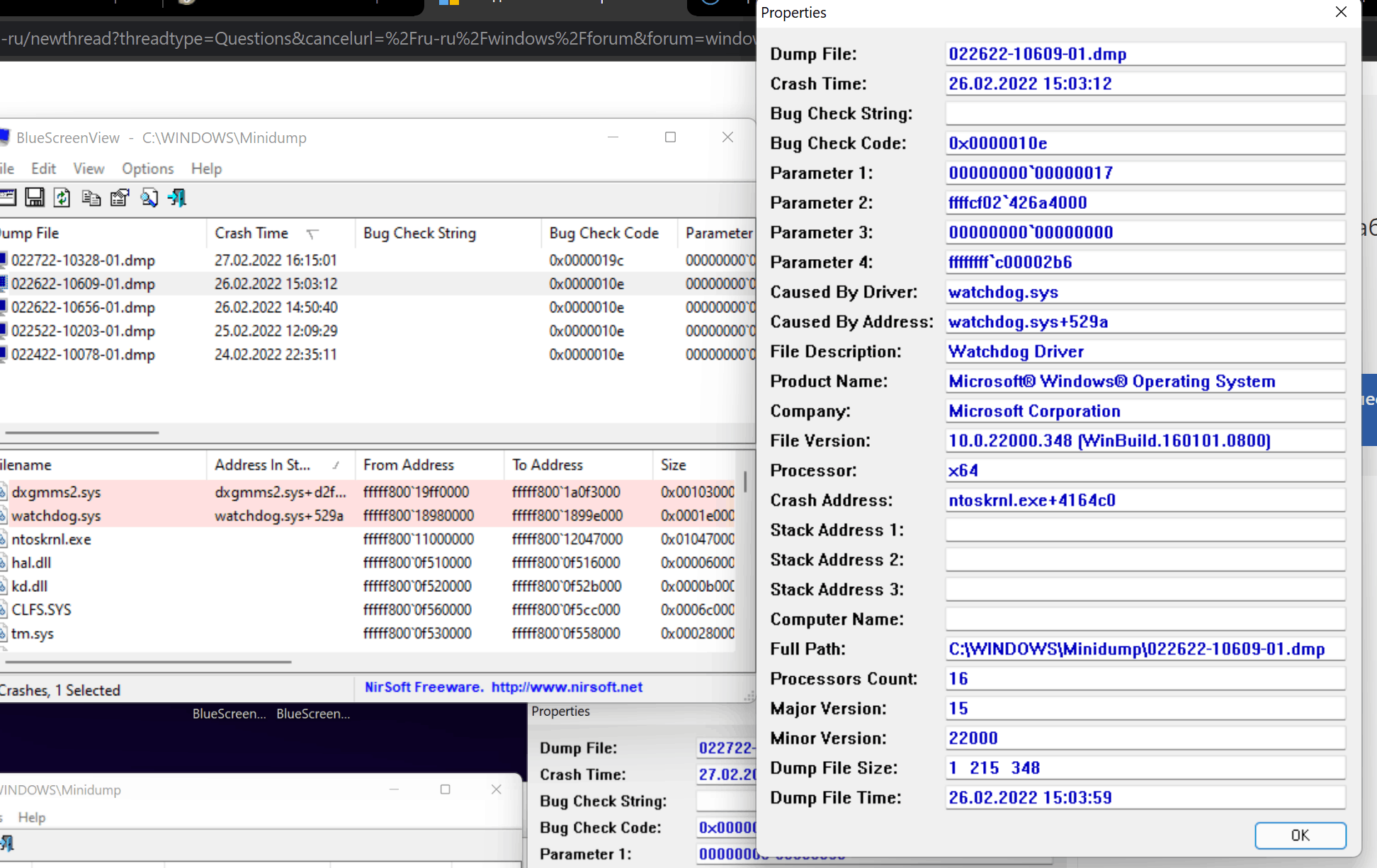
Task: Click the dump icon beside 022422-10078-01.dmp
Action: click(4, 354)
